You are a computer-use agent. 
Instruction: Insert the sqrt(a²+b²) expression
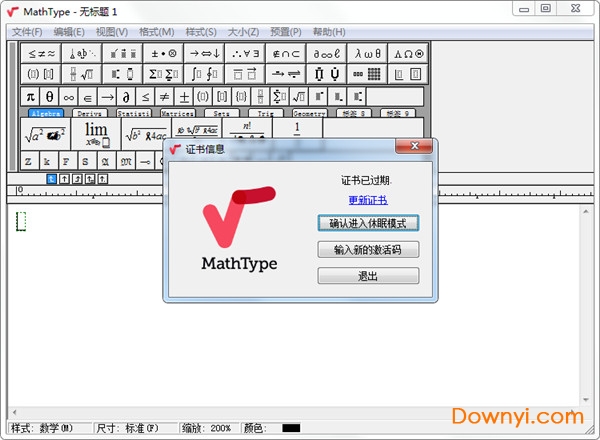click(x=46, y=134)
